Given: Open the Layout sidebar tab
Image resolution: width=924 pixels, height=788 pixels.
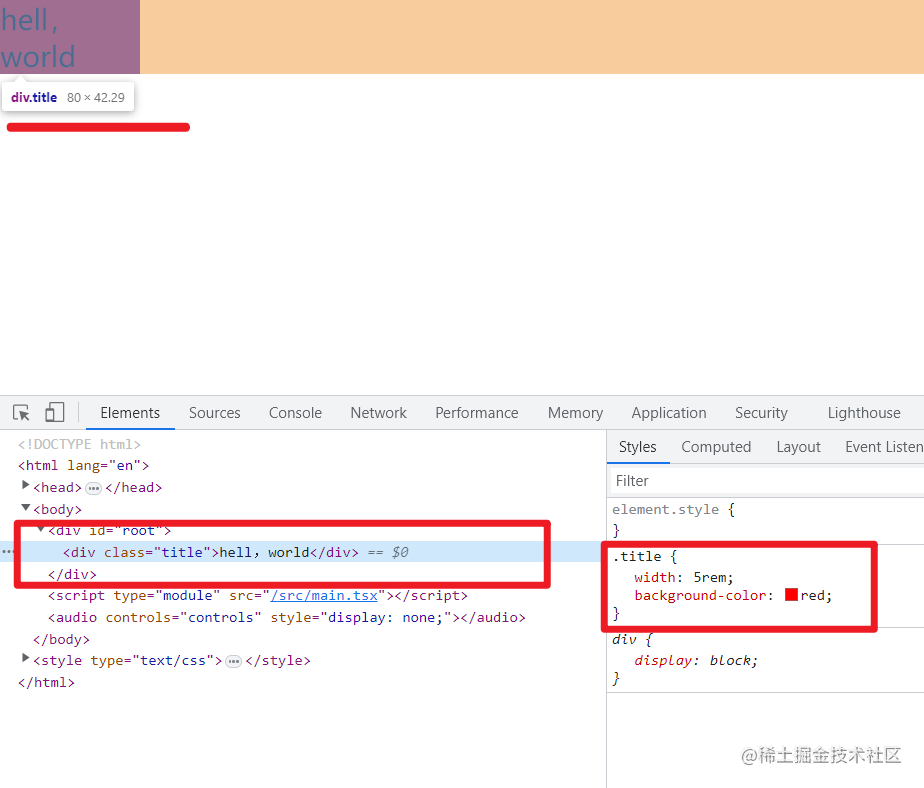Looking at the screenshot, I should pyautogui.click(x=798, y=447).
